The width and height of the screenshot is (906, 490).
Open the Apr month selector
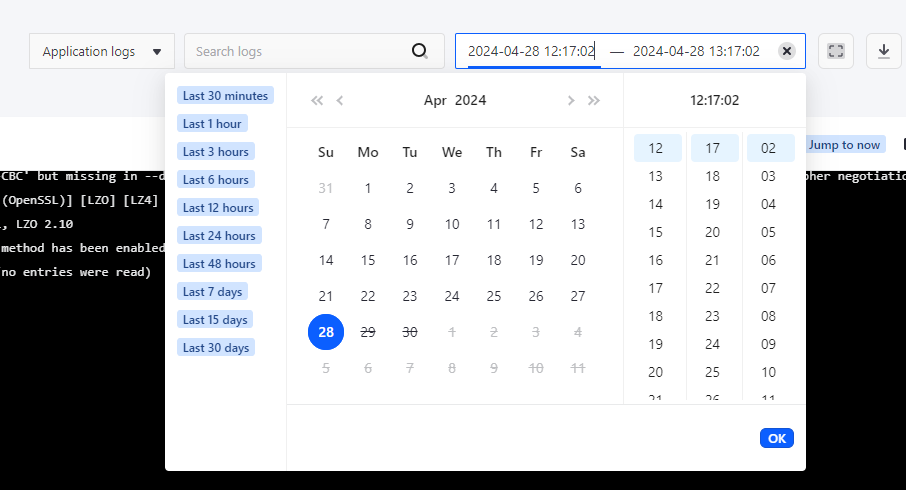[435, 100]
